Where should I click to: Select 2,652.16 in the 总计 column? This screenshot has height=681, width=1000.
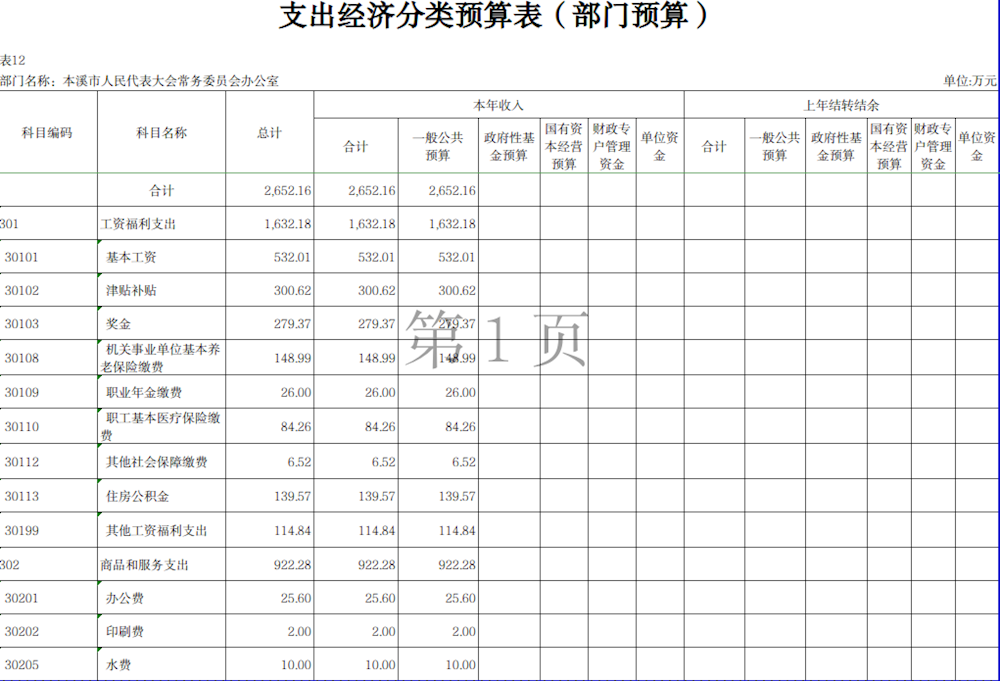pyautogui.click(x=288, y=190)
